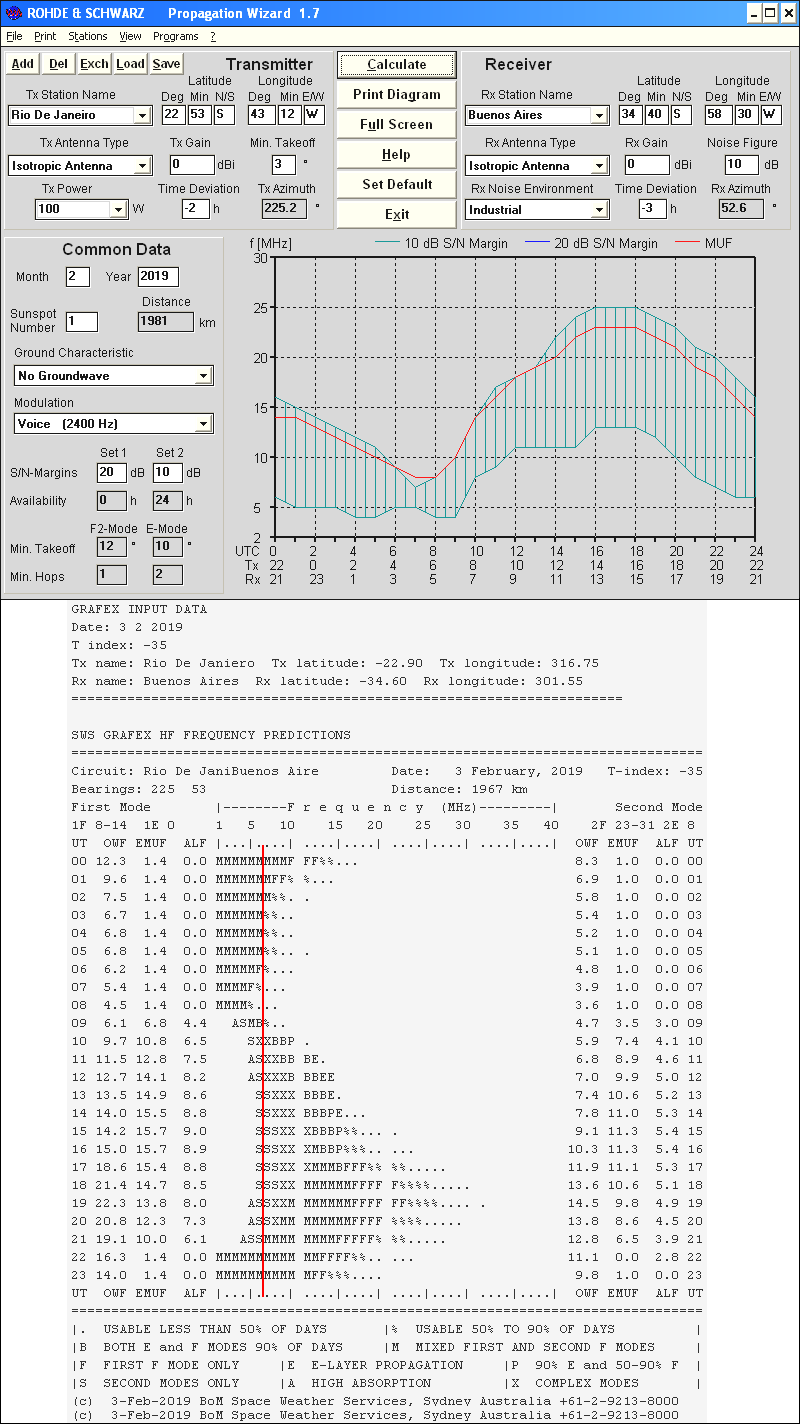The width and height of the screenshot is (800, 1424).
Task: Click the Month input field
Action: [78, 277]
